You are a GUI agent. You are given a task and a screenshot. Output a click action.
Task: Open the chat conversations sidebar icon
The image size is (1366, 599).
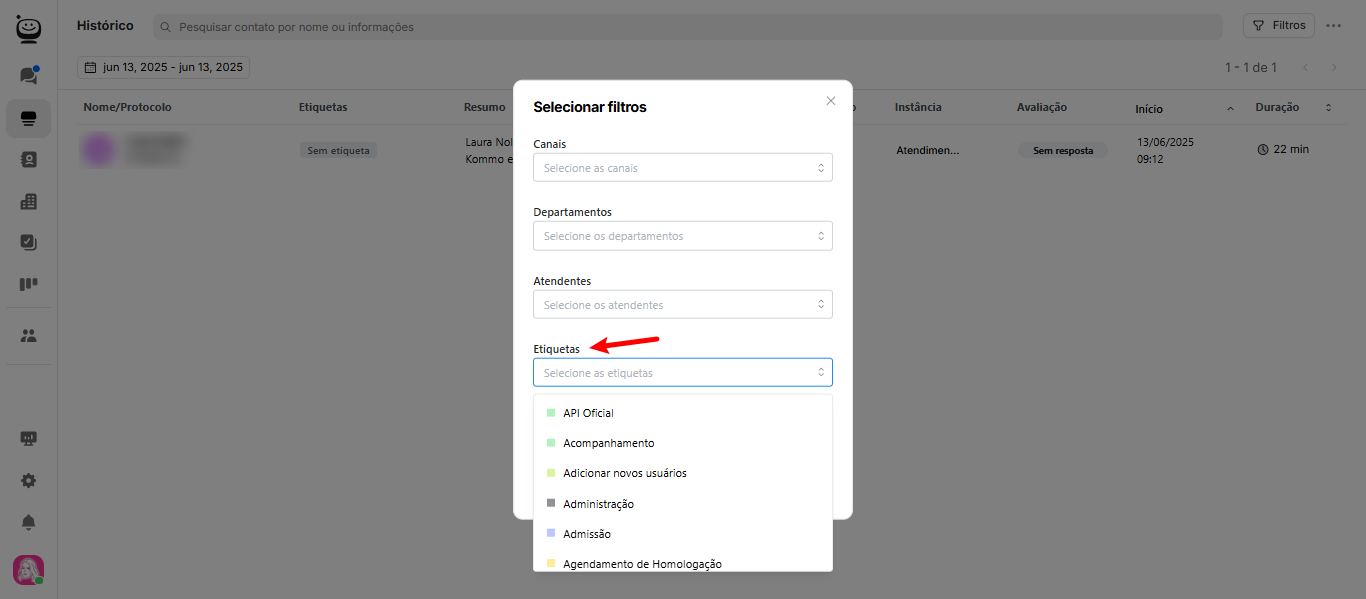28,75
